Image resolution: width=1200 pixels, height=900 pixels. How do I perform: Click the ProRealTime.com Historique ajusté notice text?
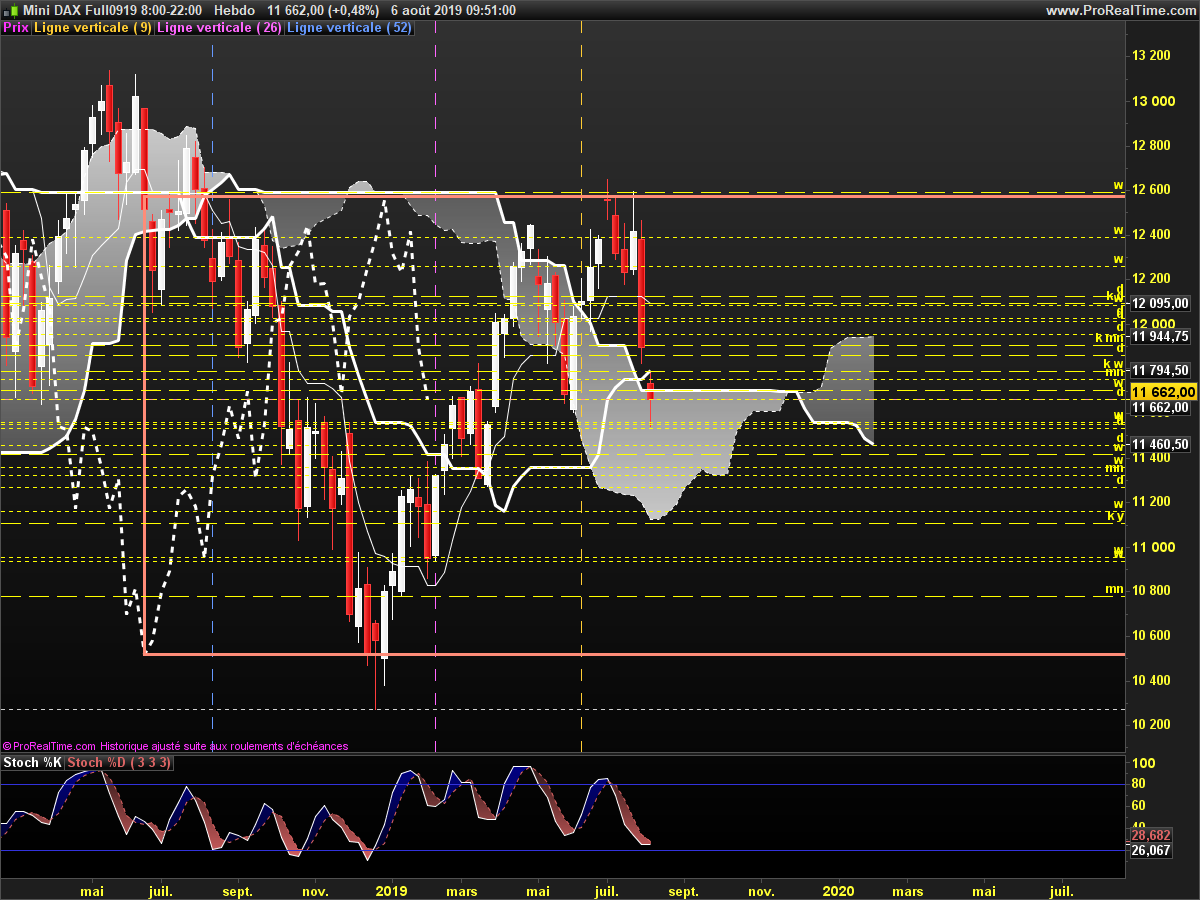[175, 746]
